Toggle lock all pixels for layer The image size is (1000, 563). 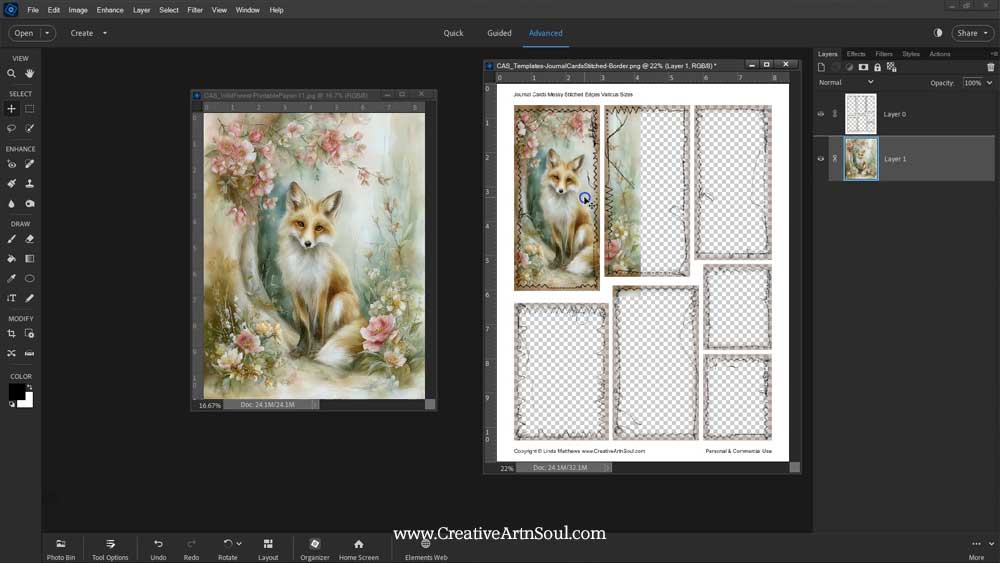tap(878, 67)
